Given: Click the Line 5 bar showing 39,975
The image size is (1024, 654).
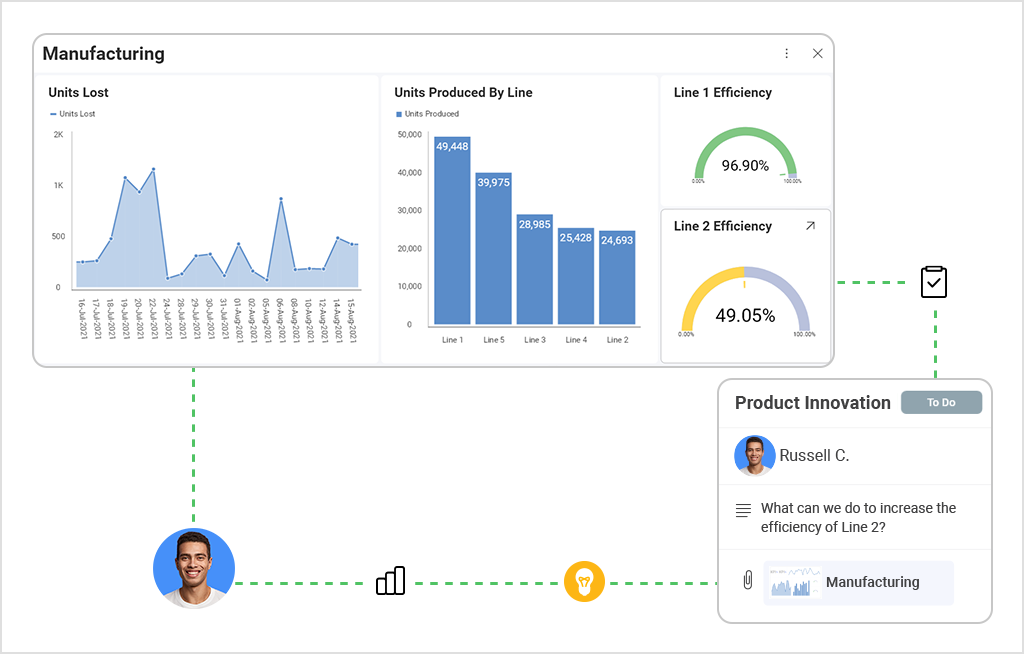Looking at the screenshot, I should pyautogui.click(x=494, y=248).
